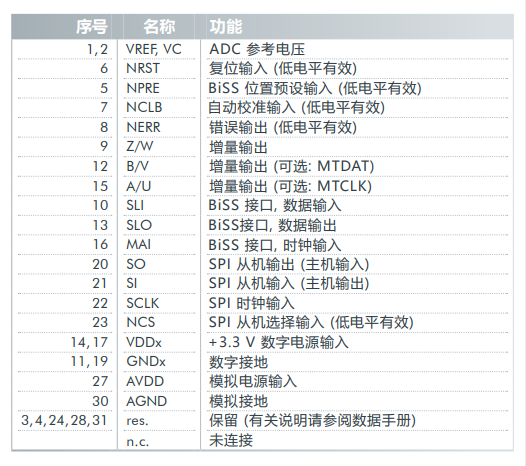
Task: Select the NPRE row name
Action: pos(143,88)
